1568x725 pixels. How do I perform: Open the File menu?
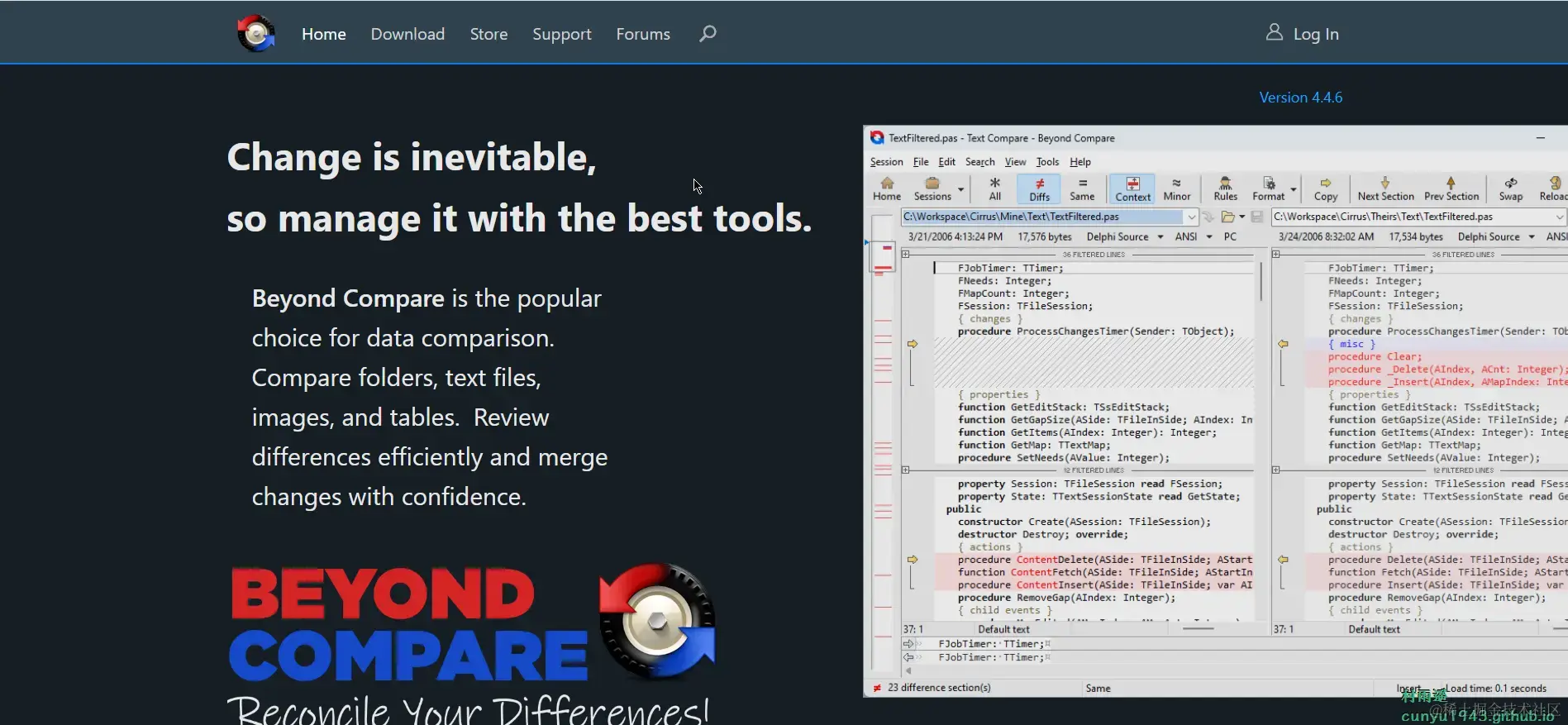[921, 162]
